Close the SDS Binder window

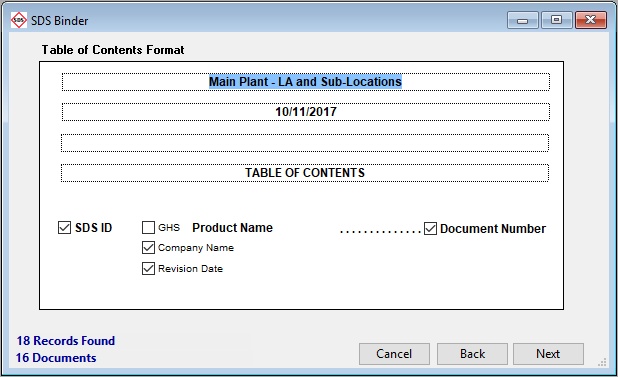[590, 20]
